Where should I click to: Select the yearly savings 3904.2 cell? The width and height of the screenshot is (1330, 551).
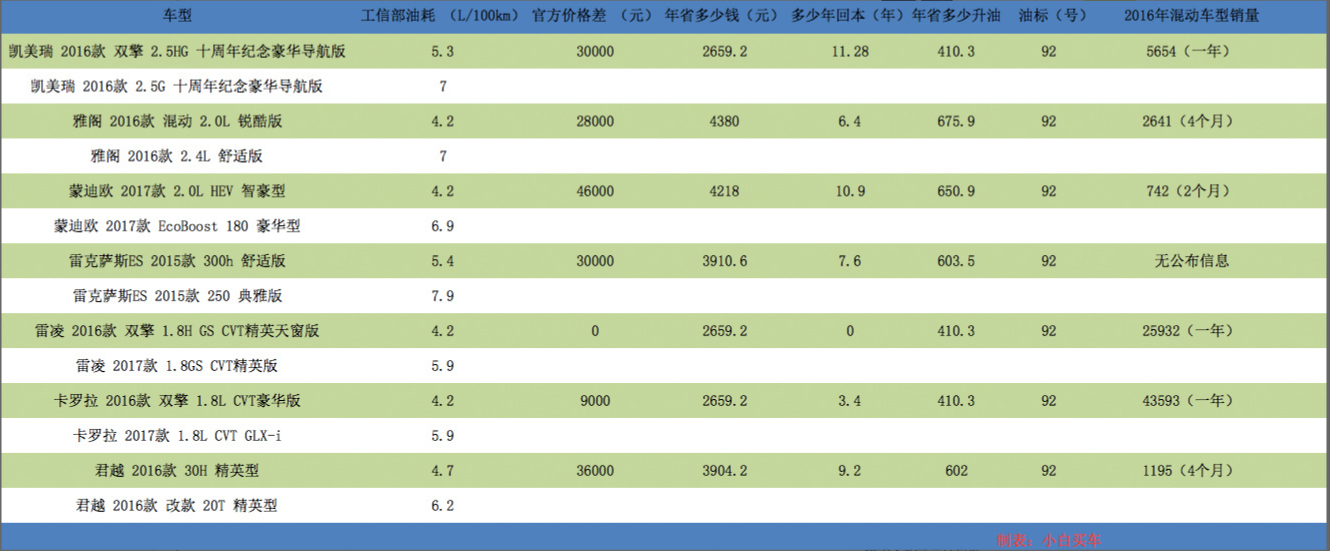(722, 471)
